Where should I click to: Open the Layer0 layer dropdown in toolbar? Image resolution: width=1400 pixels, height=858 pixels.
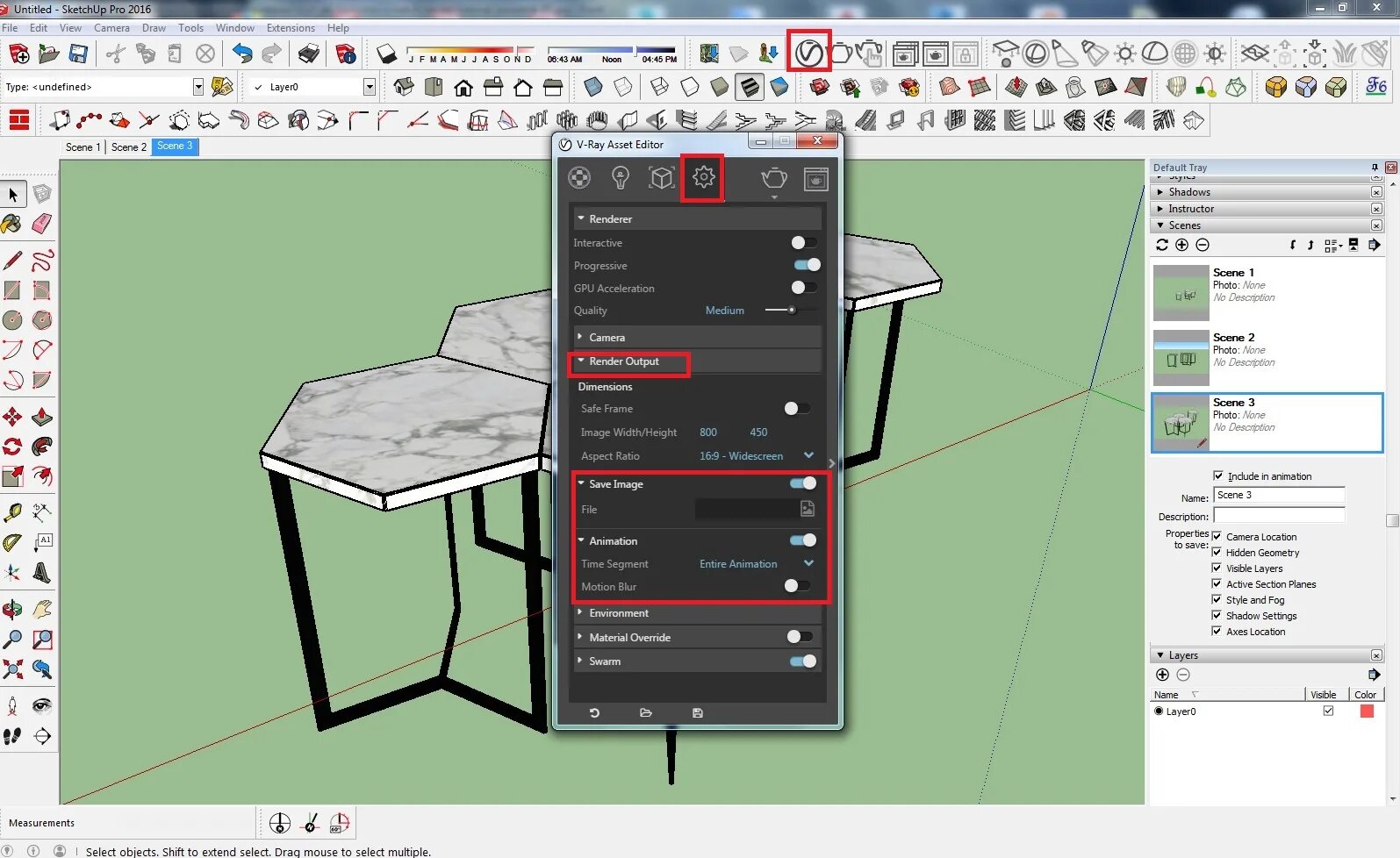pyautogui.click(x=369, y=87)
